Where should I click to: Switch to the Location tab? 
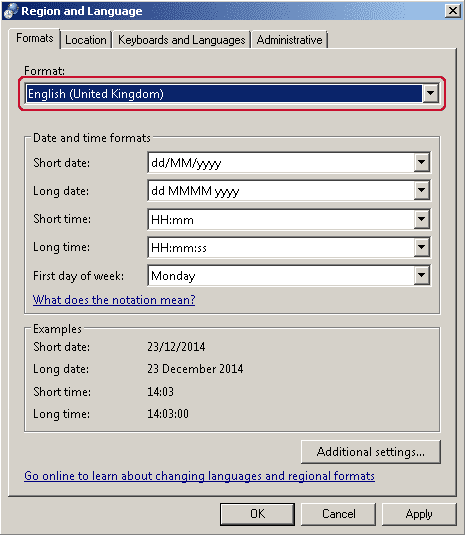click(x=86, y=40)
